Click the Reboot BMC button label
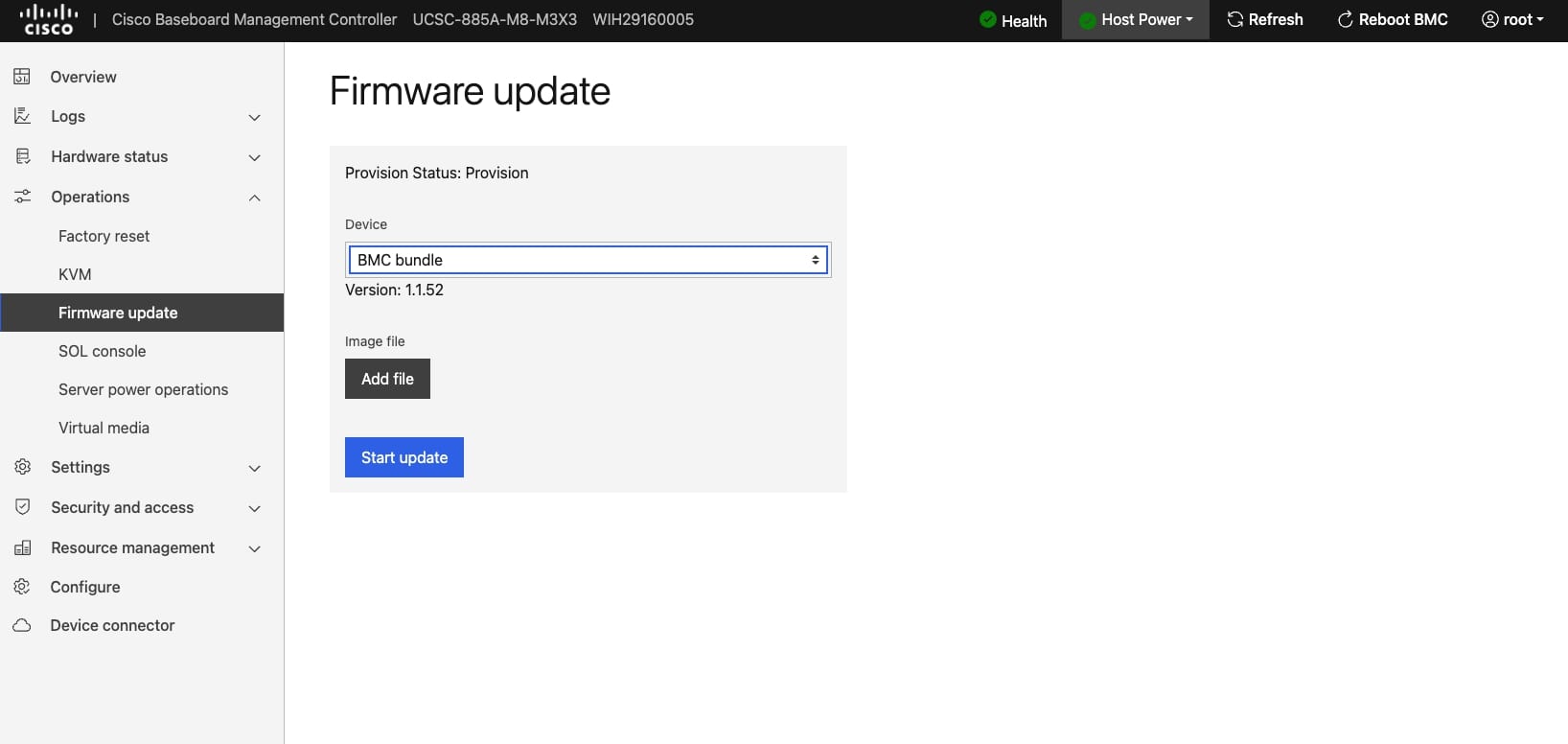1568x744 pixels. point(1403,19)
